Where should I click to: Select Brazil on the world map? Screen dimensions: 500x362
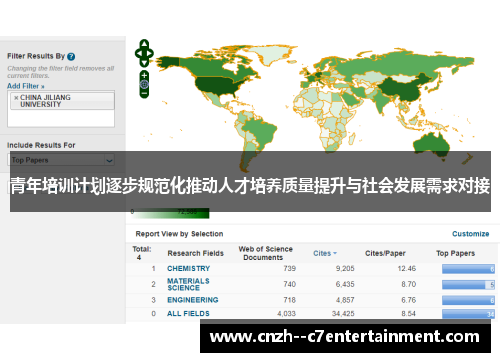263,132
